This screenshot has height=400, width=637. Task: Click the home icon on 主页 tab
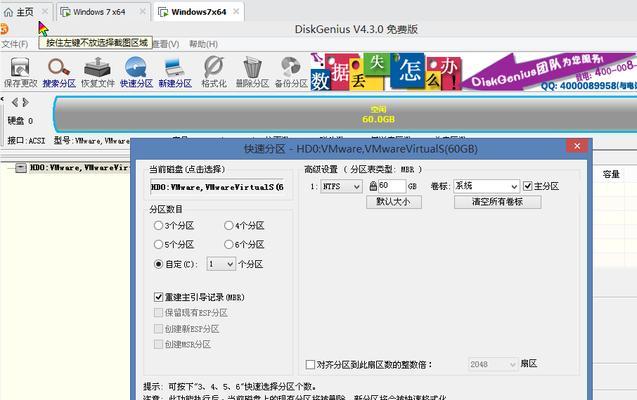[x=9, y=12]
